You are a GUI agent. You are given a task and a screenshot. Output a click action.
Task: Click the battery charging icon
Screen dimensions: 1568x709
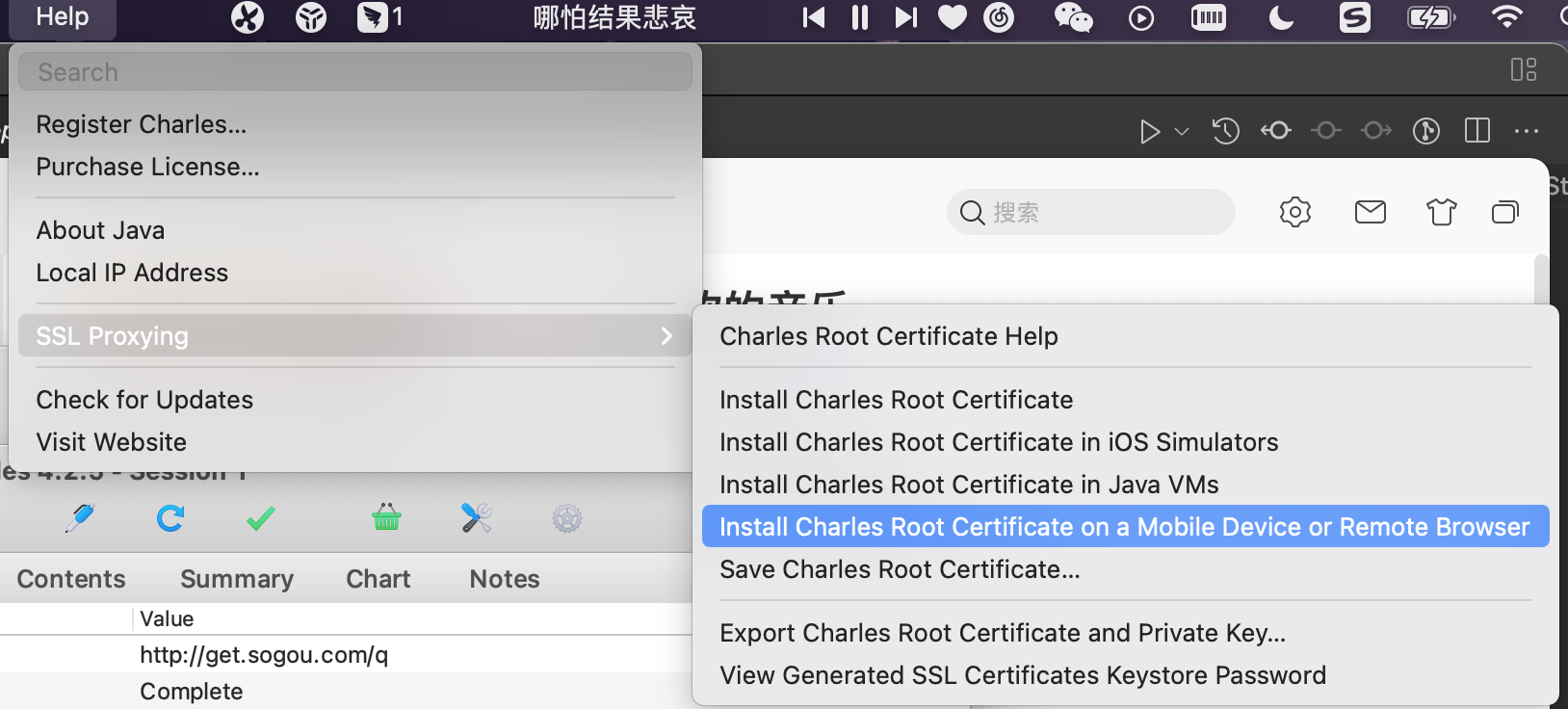click(x=1431, y=17)
